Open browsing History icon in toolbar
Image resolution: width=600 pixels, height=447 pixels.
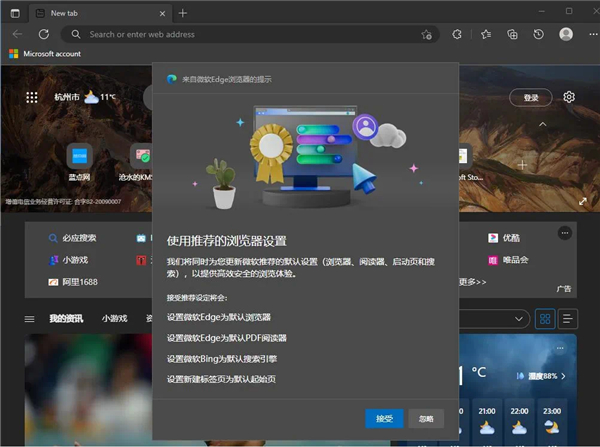[538, 34]
